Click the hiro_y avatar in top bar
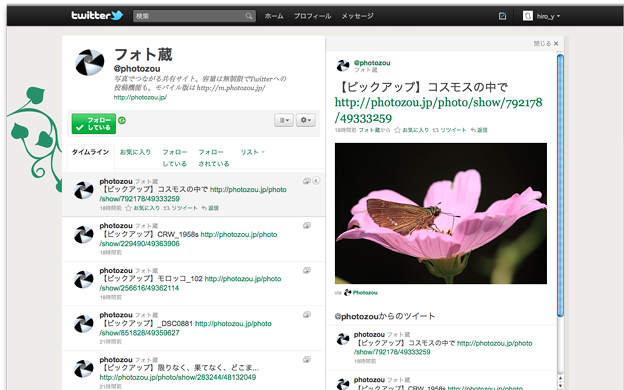624x390 pixels. pos(528,16)
